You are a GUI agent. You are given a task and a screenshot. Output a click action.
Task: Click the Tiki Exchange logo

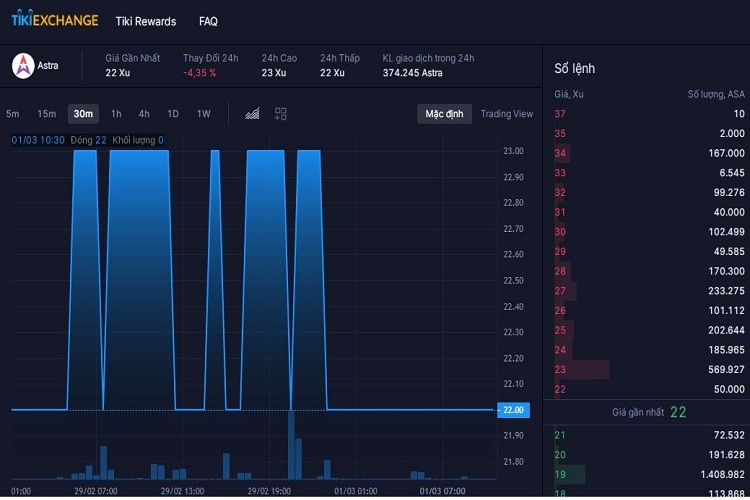click(55, 21)
